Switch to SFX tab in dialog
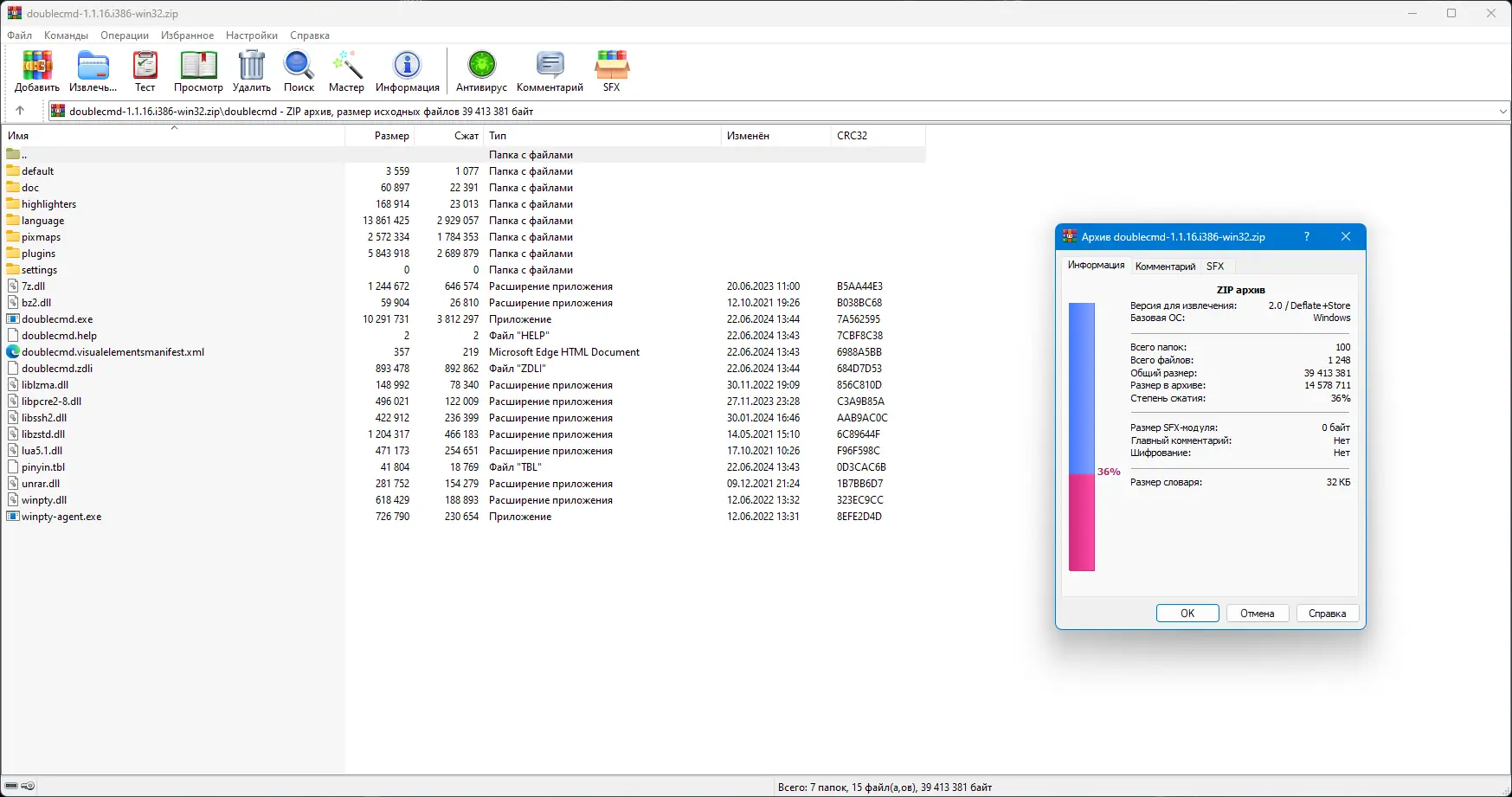Viewport: 1512px width, 797px height. click(x=1215, y=267)
